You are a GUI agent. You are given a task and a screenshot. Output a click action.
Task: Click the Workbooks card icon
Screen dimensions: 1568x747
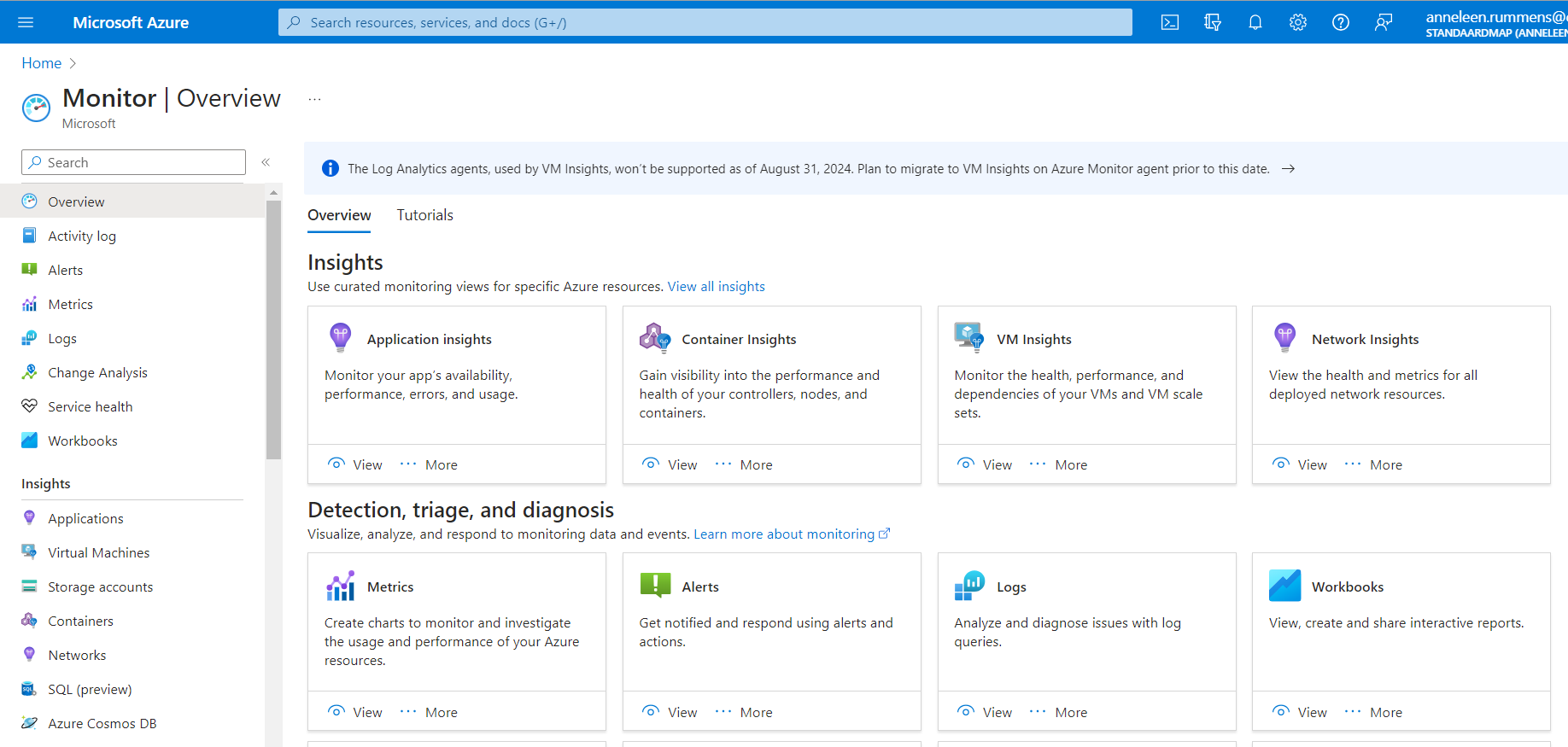pos(1284,586)
